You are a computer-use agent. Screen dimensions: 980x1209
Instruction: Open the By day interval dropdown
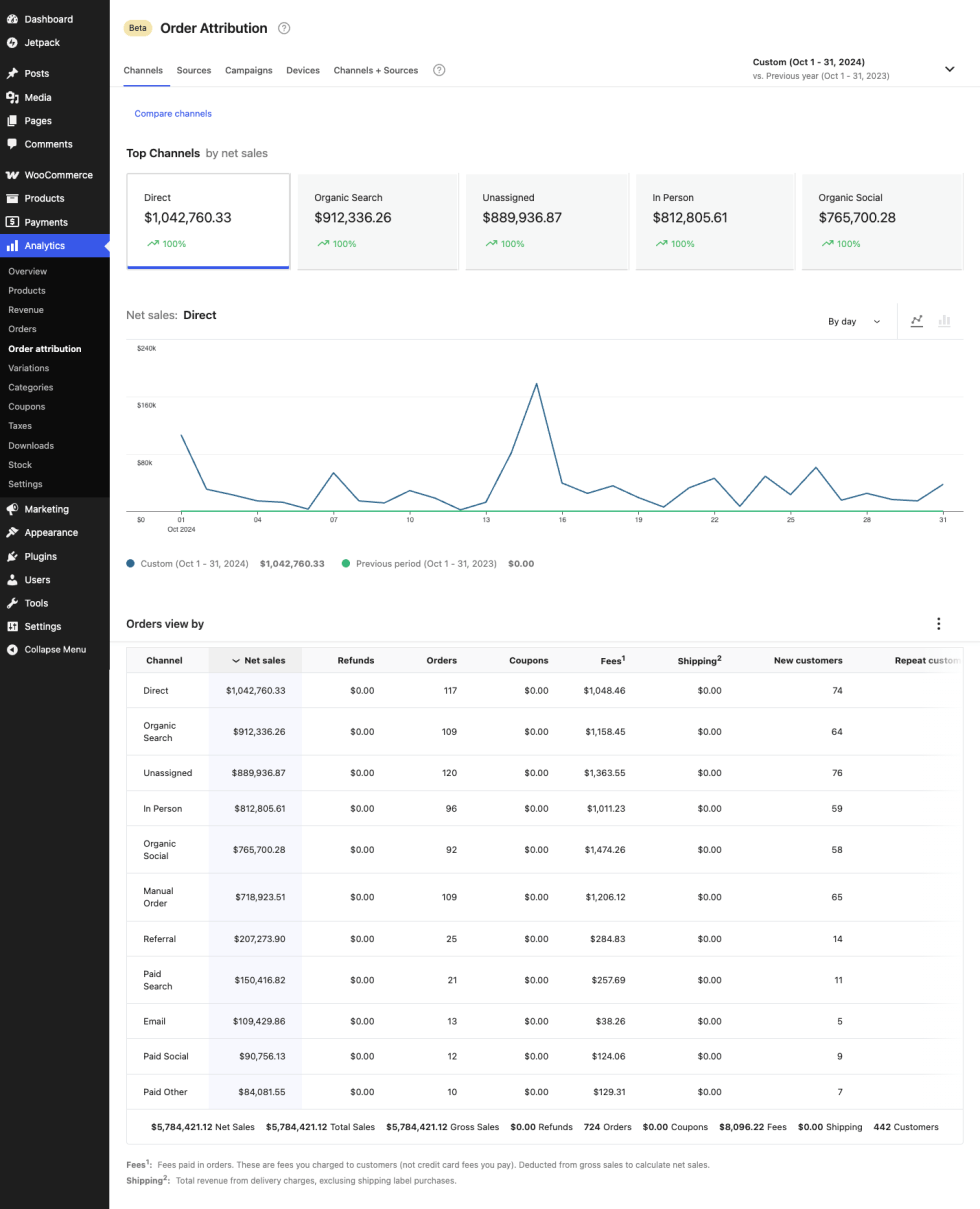(x=854, y=322)
